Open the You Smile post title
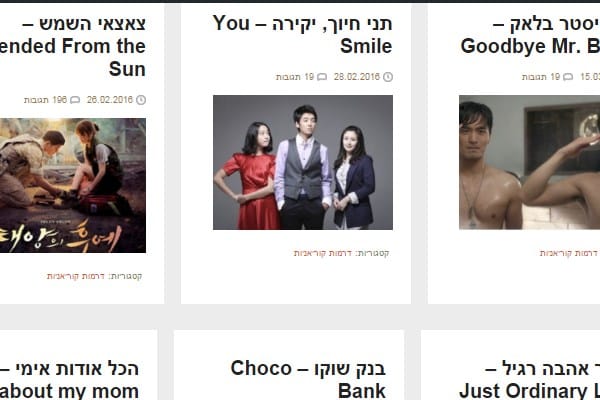Screen dimensions: 600x400 pos(302,34)
